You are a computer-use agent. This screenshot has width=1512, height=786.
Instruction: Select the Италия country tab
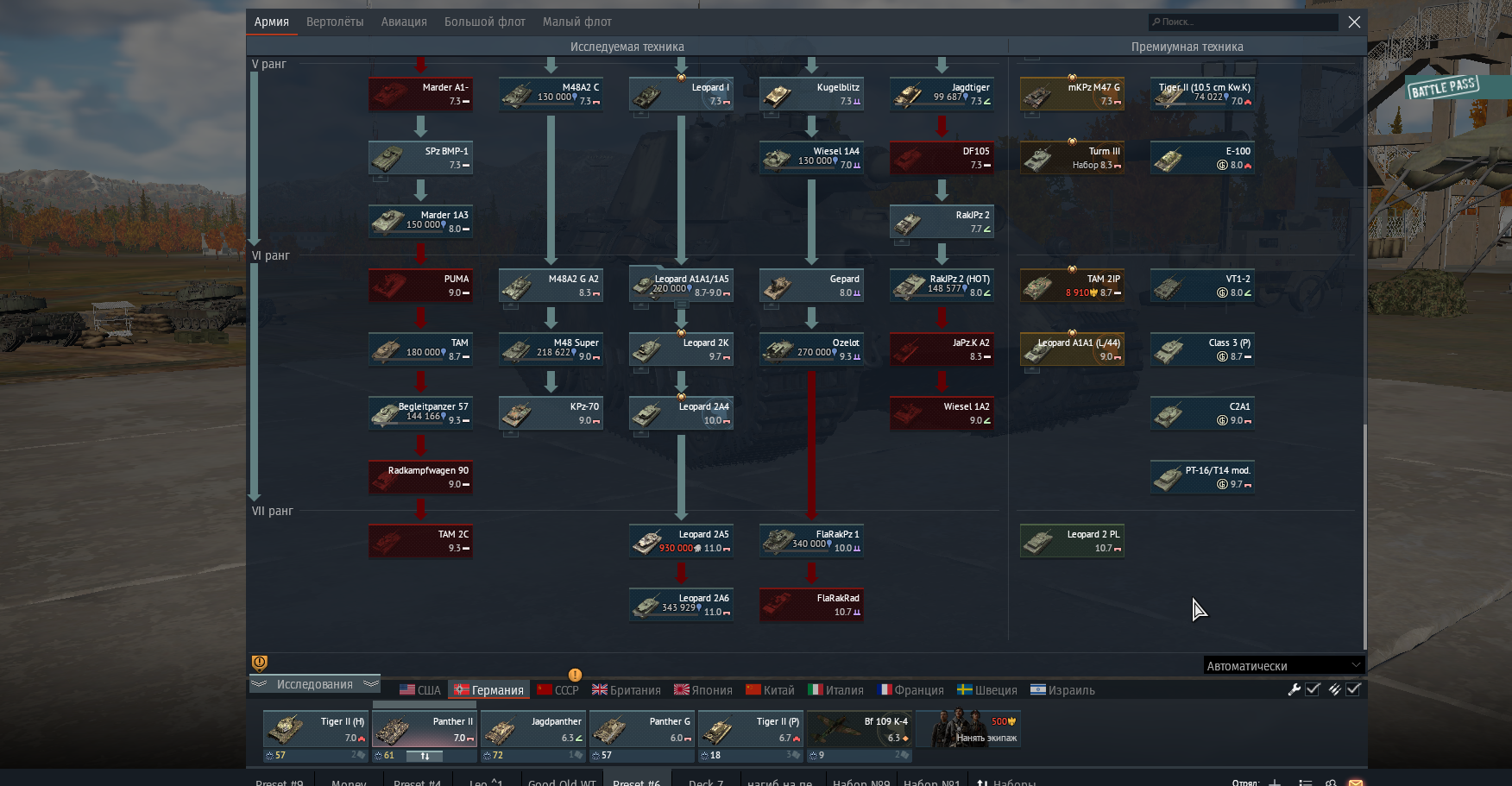(x=836, y=690)
